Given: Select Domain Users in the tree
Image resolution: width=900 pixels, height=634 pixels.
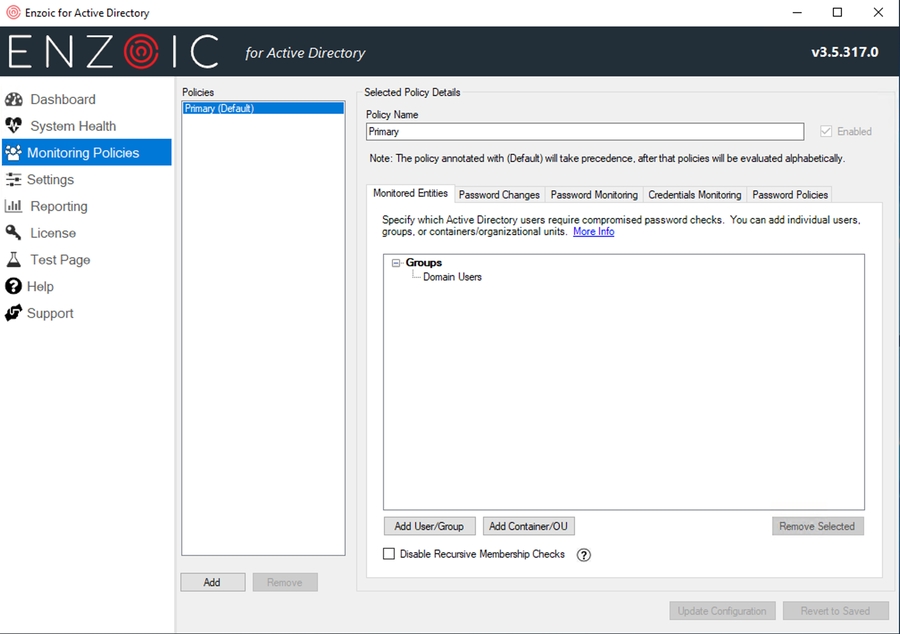Looking at the screenshot, I should pyautogui.click(x=452, y=277).
